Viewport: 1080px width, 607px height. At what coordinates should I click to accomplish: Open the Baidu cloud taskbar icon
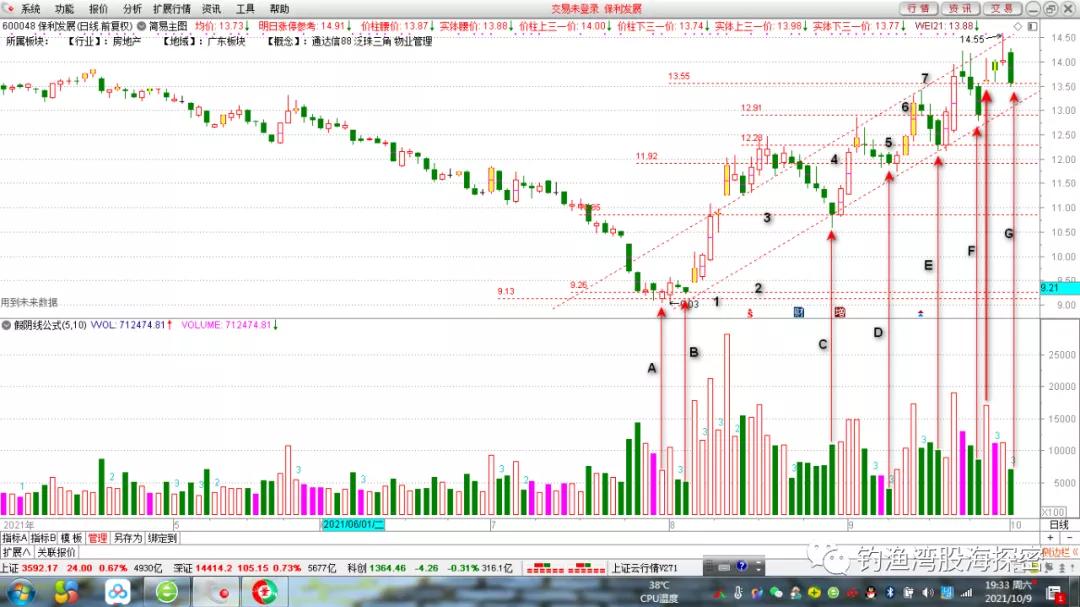click(x=118, y=592)
